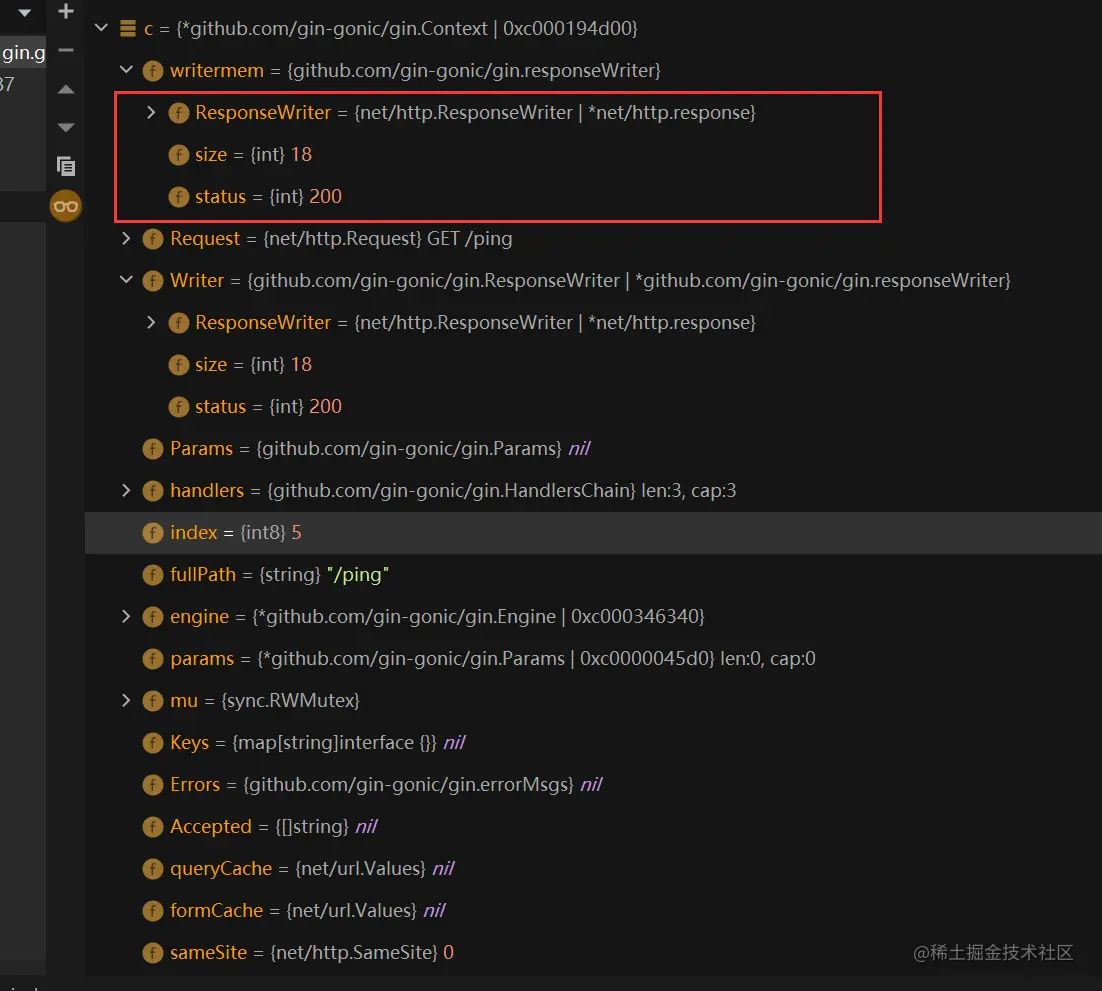Image resolution: width=1102 pixels, height=991 pixels.
Task: Click the New Watch plus icon
Action: 66,11
